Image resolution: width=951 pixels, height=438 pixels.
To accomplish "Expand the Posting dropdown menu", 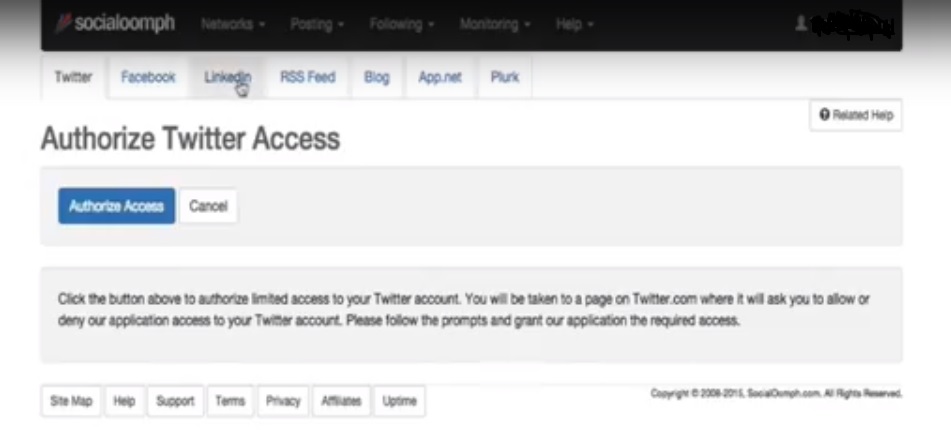I will coord(317,24).
